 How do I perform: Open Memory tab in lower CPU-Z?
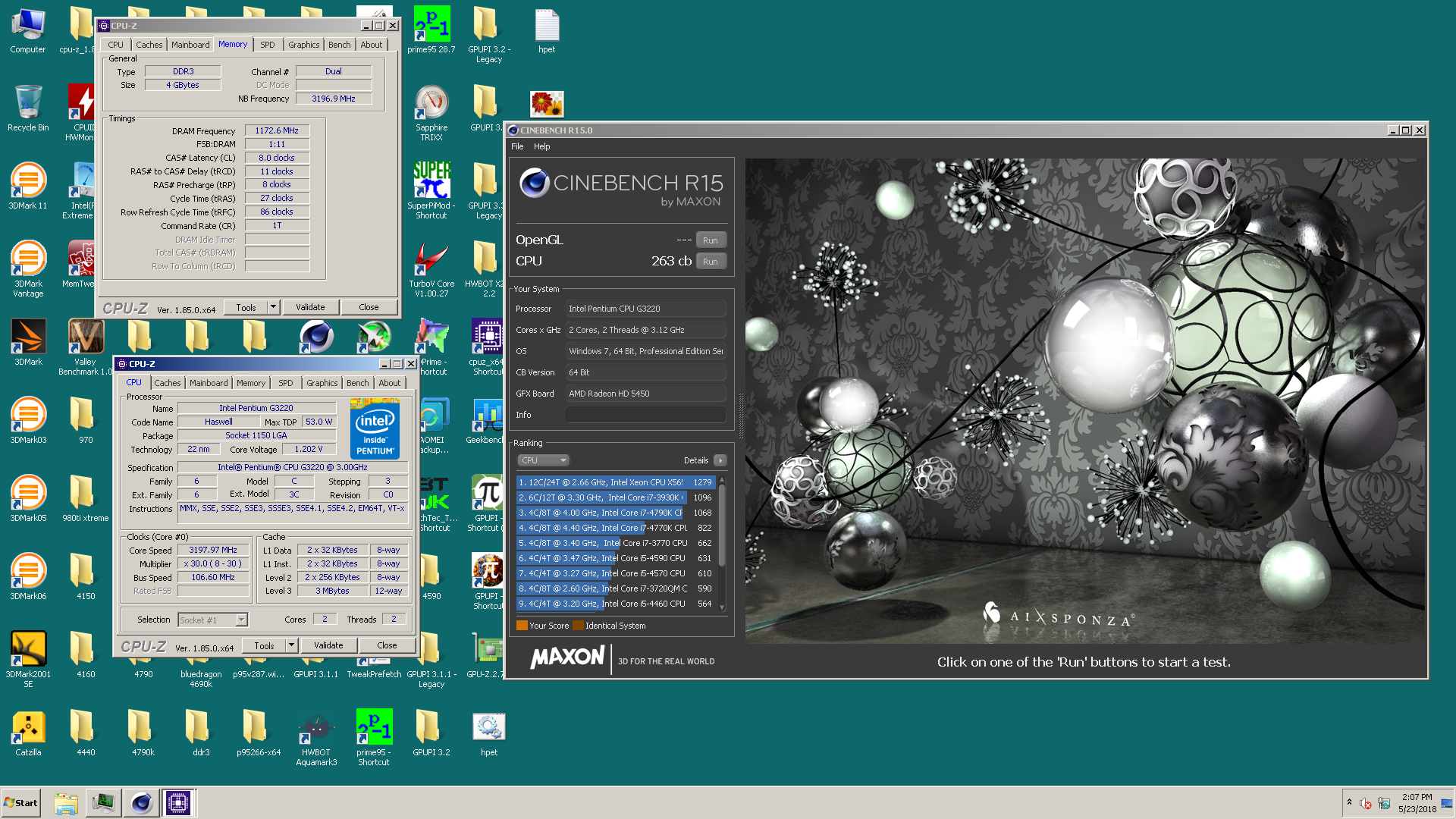(x=251, y=383)
